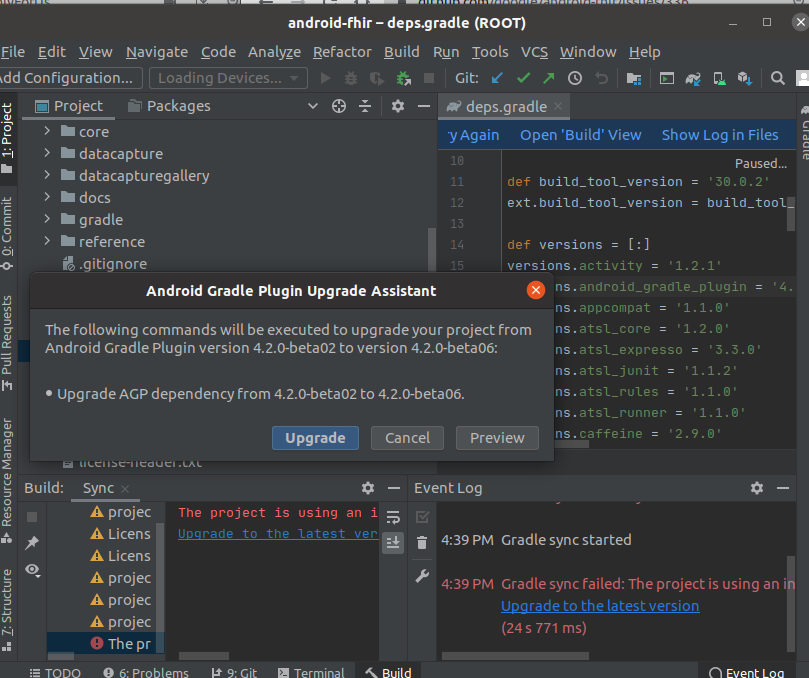Open the 6: Problems tool window
The height and width of the screenshot is (678, 809).
point(146,672)
